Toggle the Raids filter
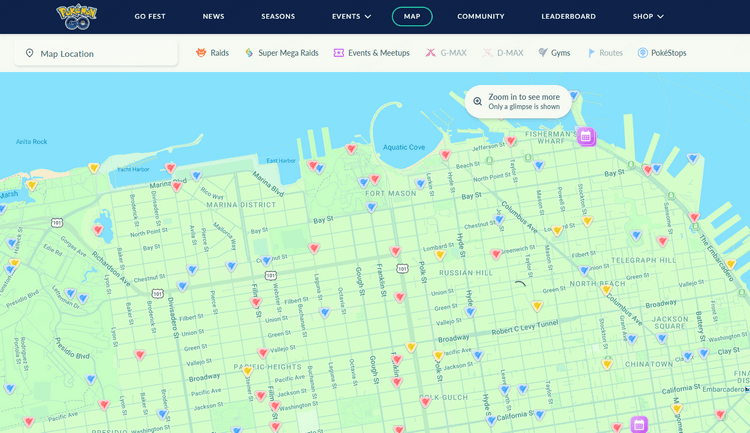750x433 pixels. 212,53
